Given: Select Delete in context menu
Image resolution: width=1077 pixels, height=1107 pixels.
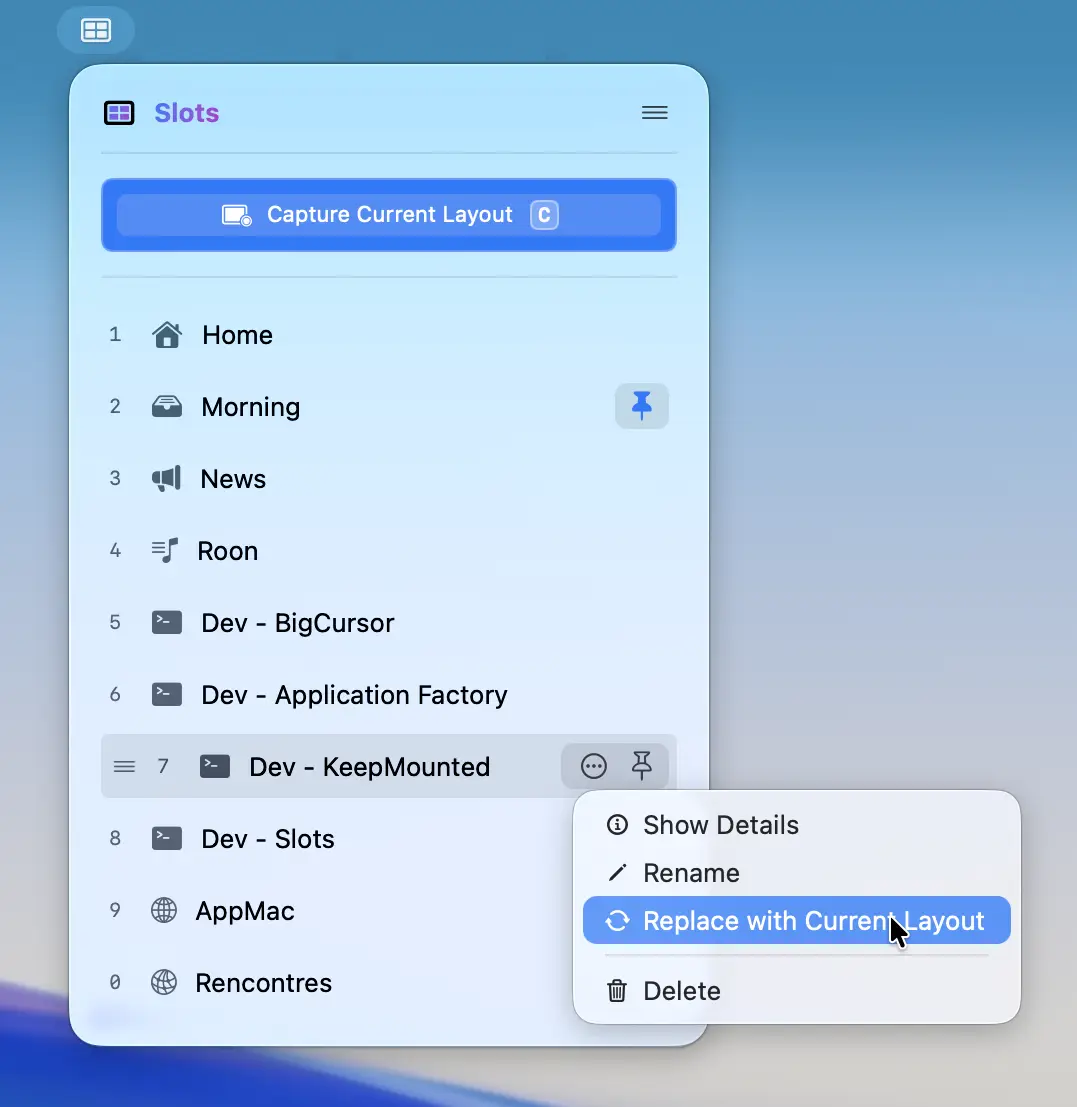Looking at the screenshot, I should coord(797,991).
